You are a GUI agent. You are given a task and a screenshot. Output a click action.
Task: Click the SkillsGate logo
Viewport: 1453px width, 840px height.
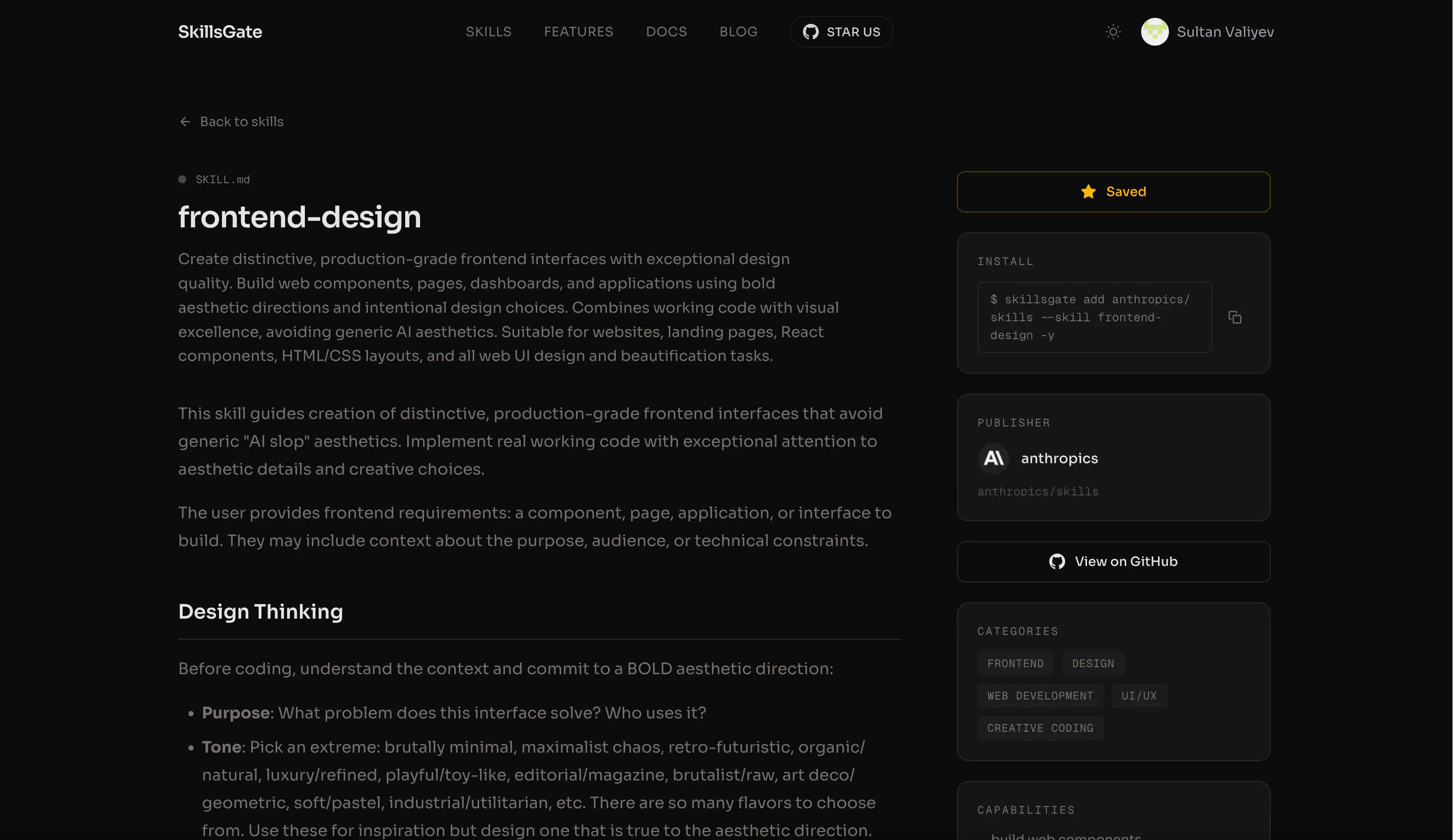[219, 32]
